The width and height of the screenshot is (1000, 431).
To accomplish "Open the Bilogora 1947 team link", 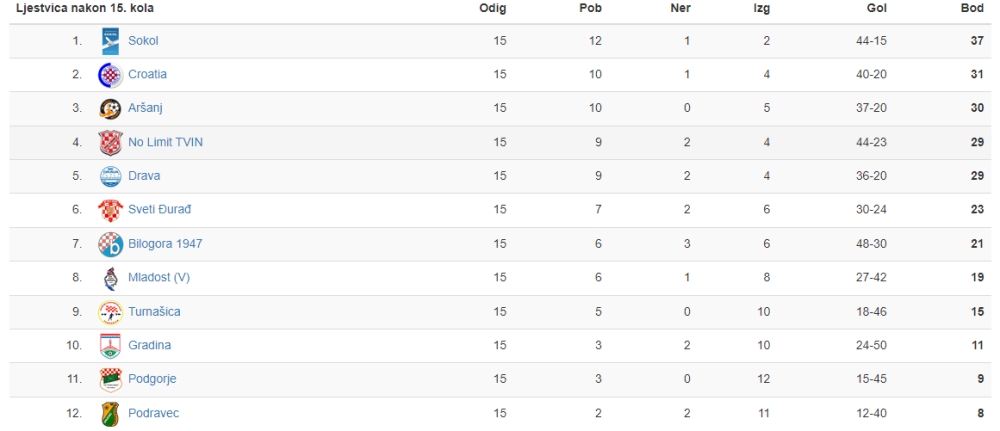I will pyautogui.click(x=165, y=244).
